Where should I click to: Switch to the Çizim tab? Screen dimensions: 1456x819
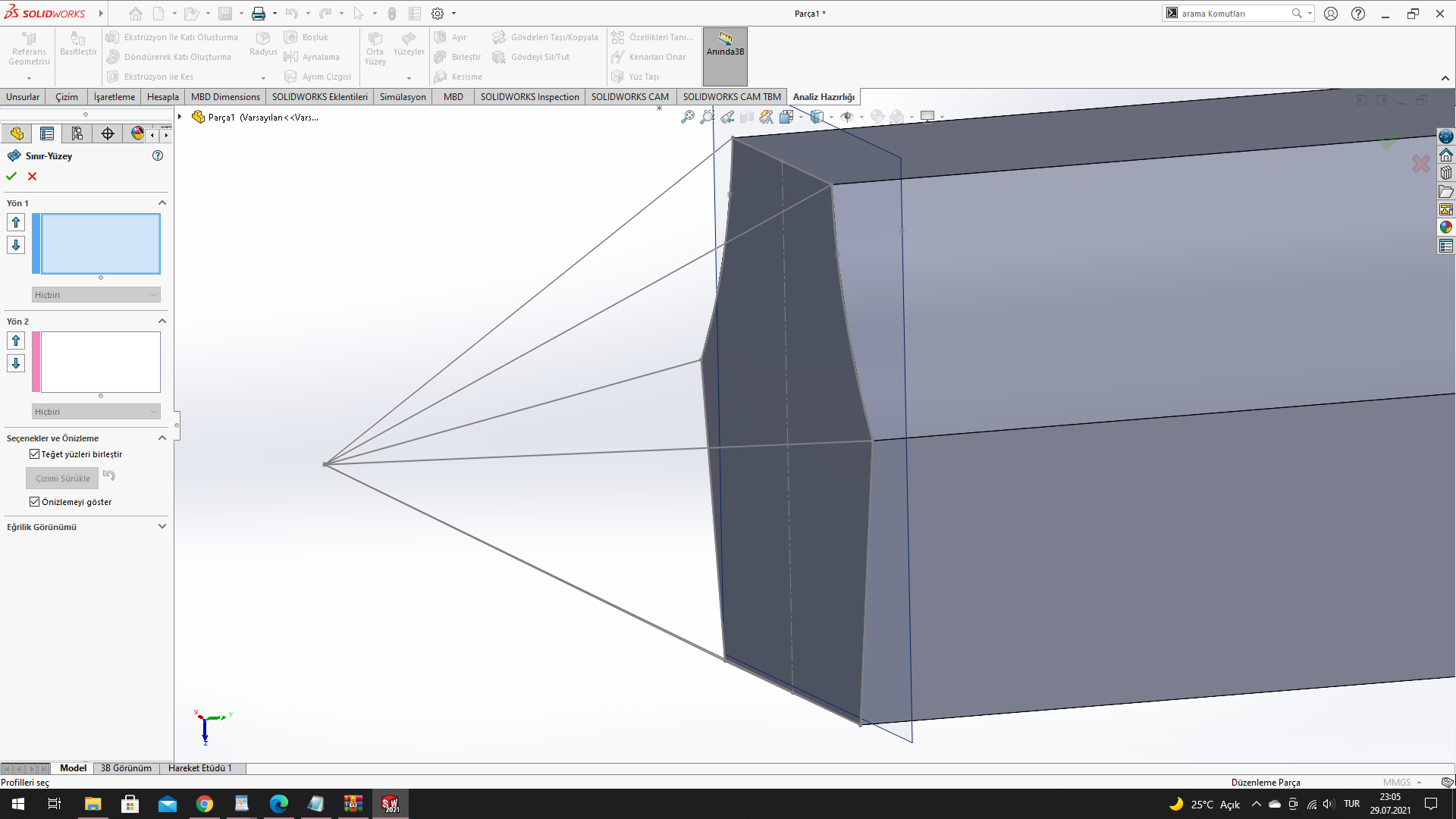tap(67, 96)
